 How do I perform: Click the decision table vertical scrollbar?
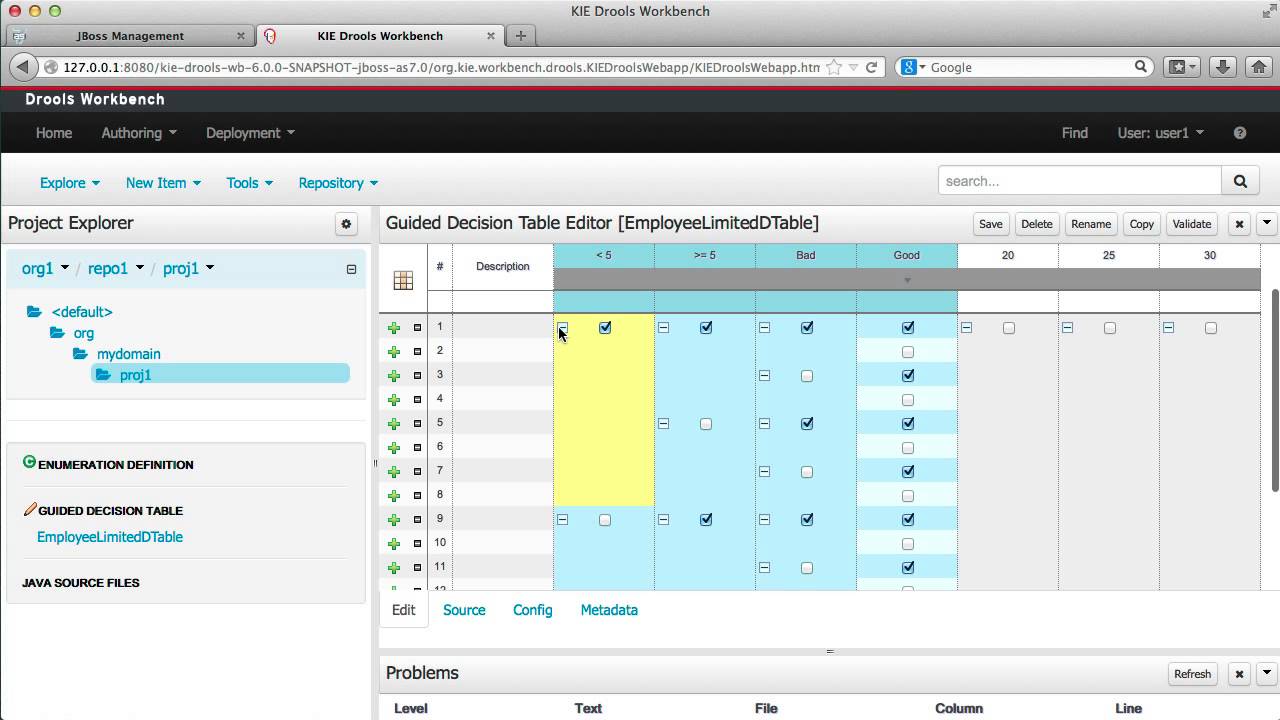[1275, 390]
